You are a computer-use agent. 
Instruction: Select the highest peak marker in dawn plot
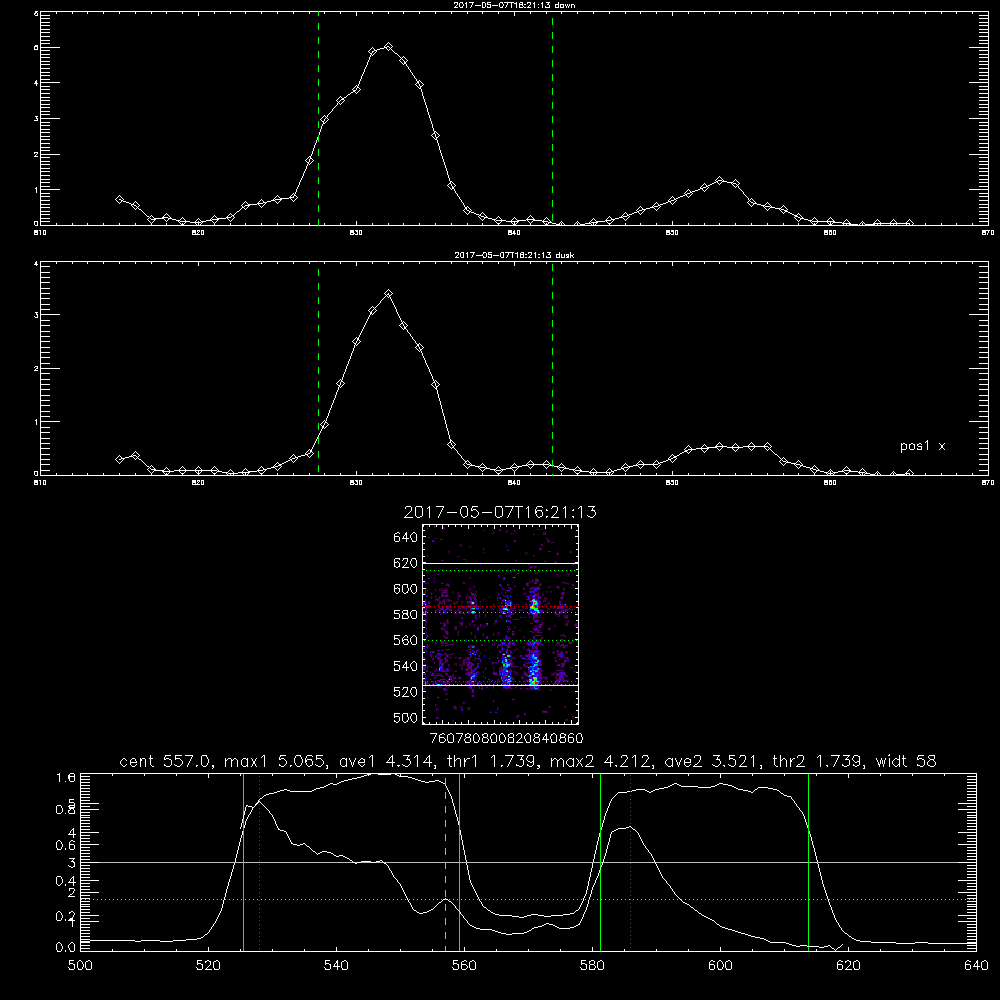pyautogui.click(x=388, y=47)
